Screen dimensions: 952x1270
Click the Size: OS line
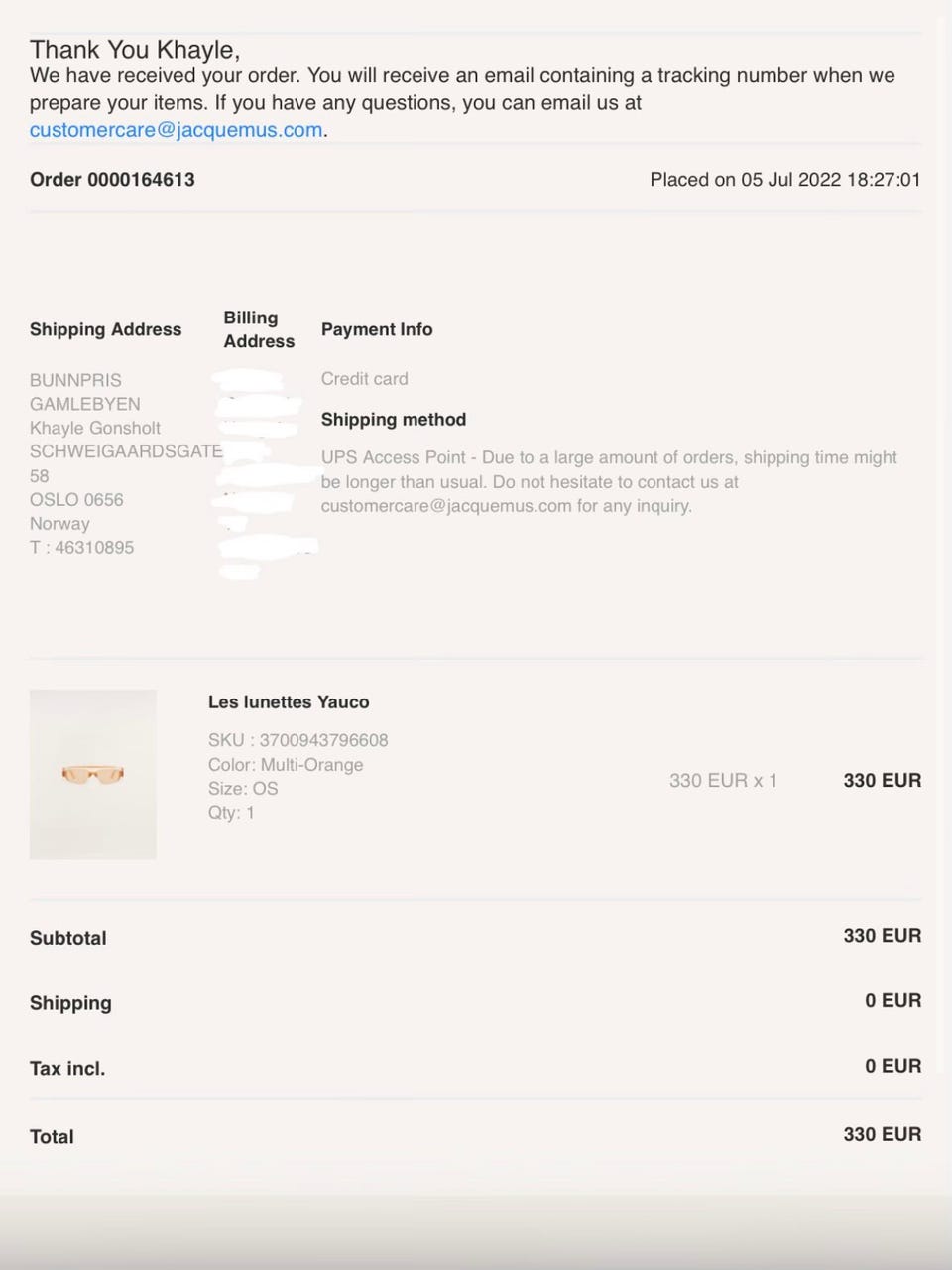tap(243, 789)
